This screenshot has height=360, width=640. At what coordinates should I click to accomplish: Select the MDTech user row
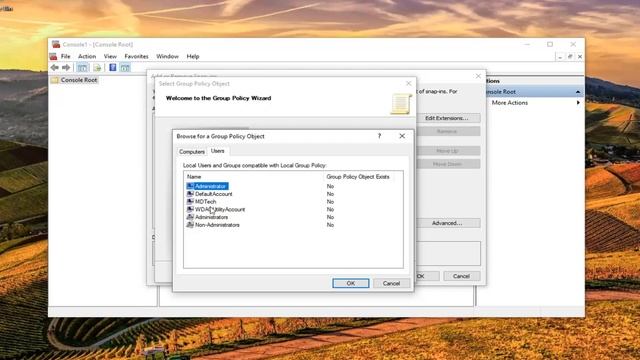click(x=293, y=202)
